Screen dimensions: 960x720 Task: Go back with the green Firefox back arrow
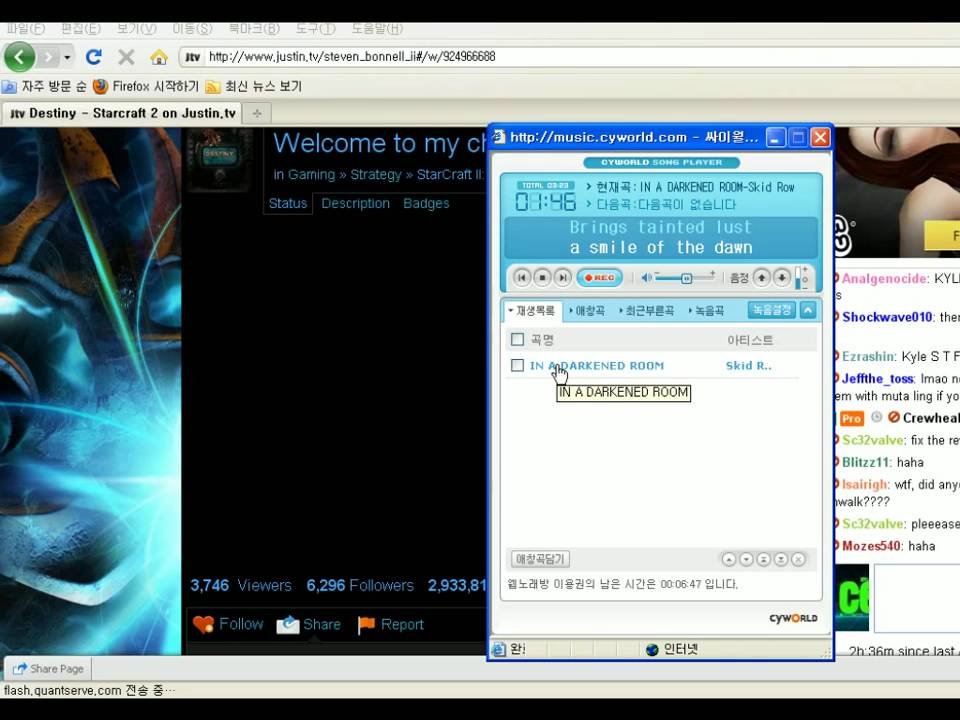tap(20, 58)
